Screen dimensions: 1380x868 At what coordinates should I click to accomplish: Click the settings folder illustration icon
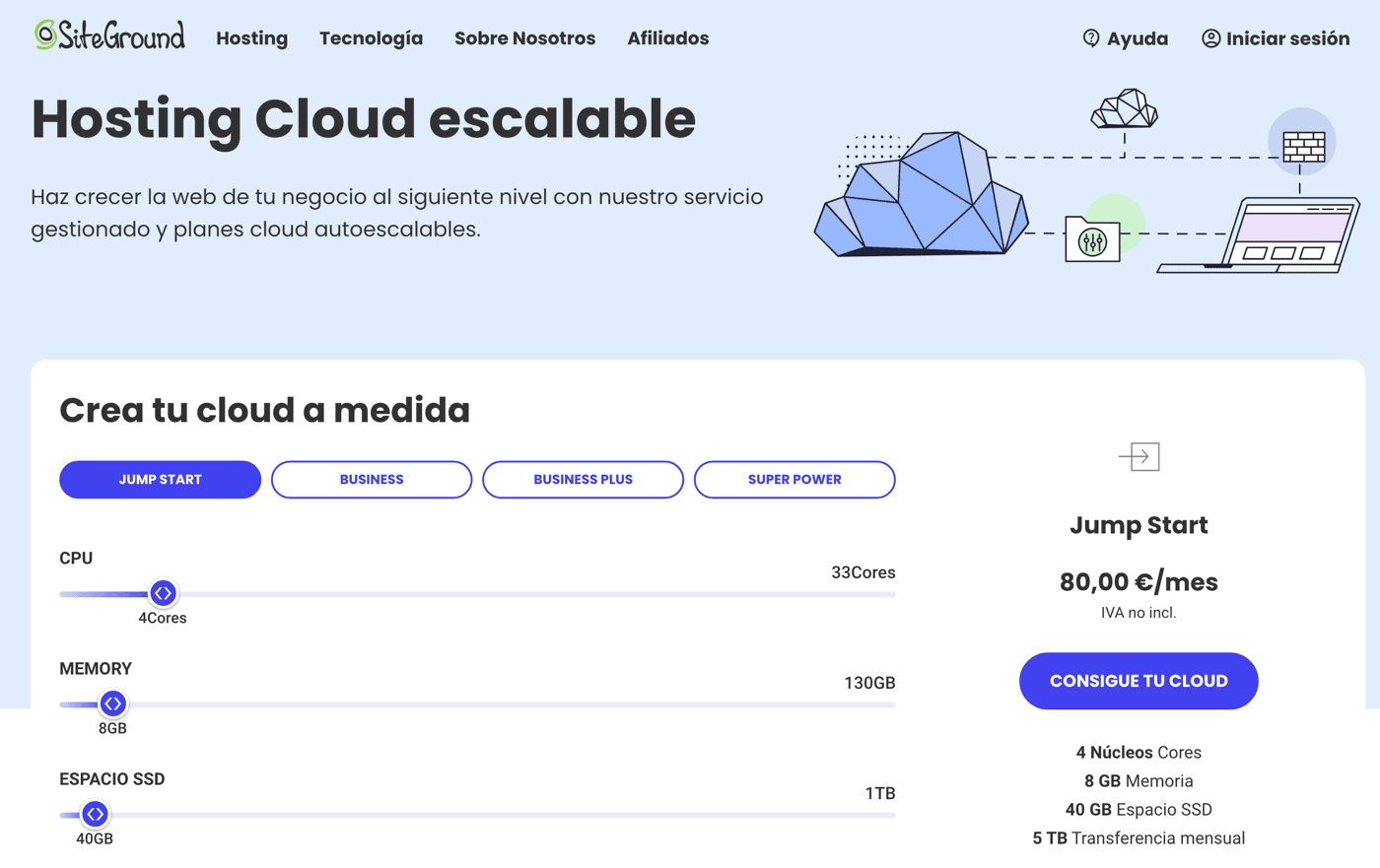(1092, 239)
